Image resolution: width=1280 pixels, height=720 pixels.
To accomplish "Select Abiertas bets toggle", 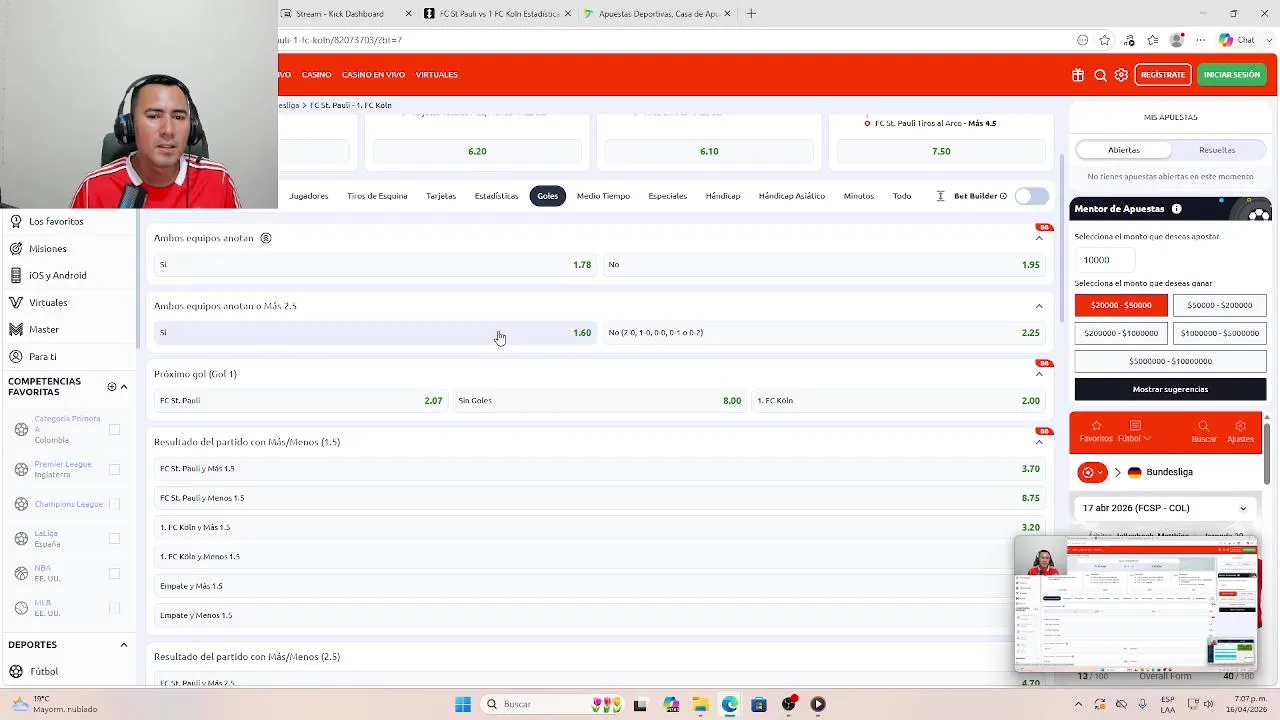I will (x=1123, y=150).
